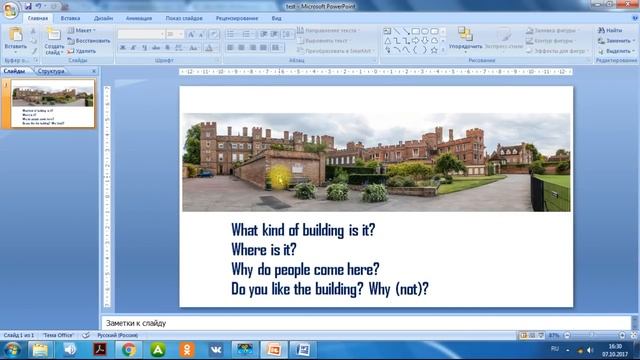Click the Упорядочить (Arrange) button
The width and height of the screenshot is (640, 360).
(x=465, y=39)
